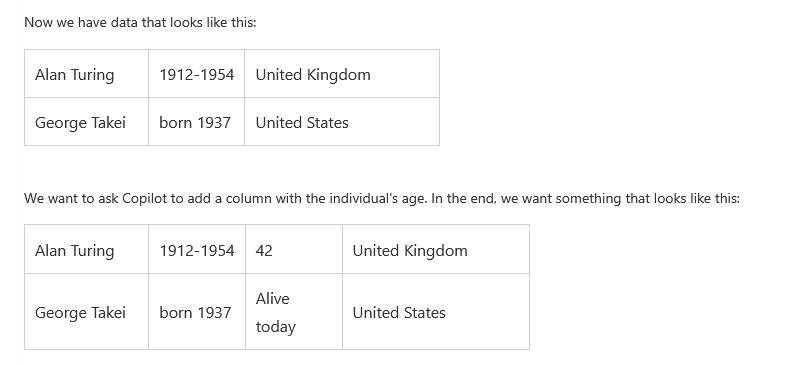
Task: Click George Takei cell in second table
Action: [x=86, y=312]
